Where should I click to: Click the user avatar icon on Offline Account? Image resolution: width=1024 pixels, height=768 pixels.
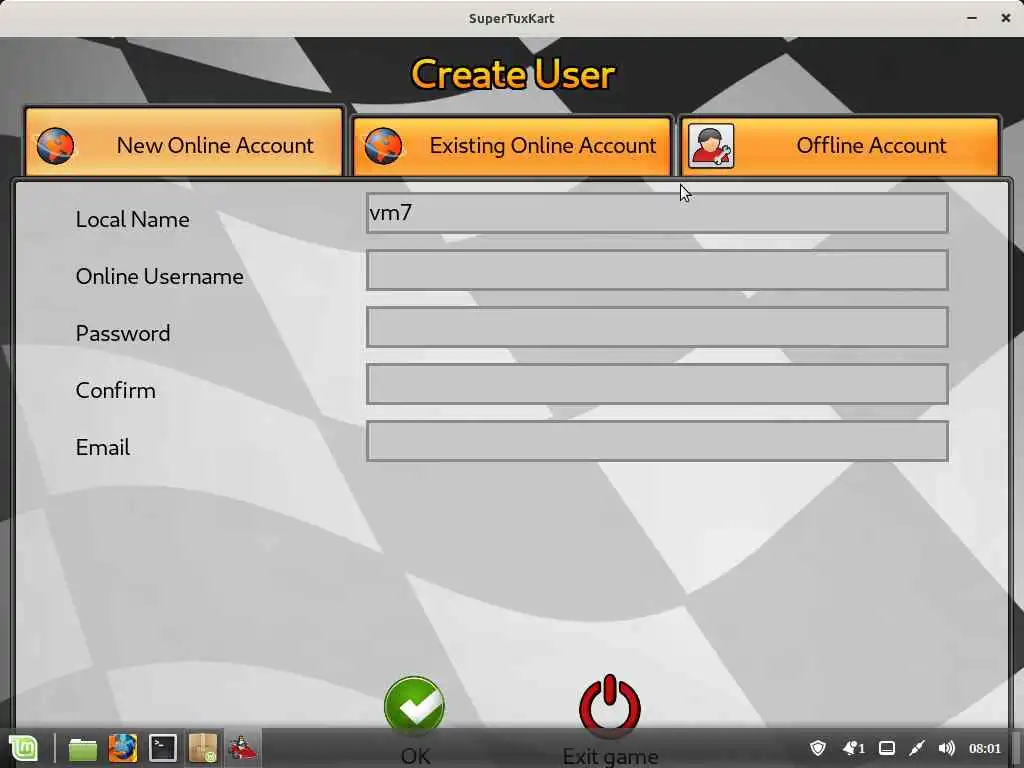pyautogui.click(x=711, y=146)
